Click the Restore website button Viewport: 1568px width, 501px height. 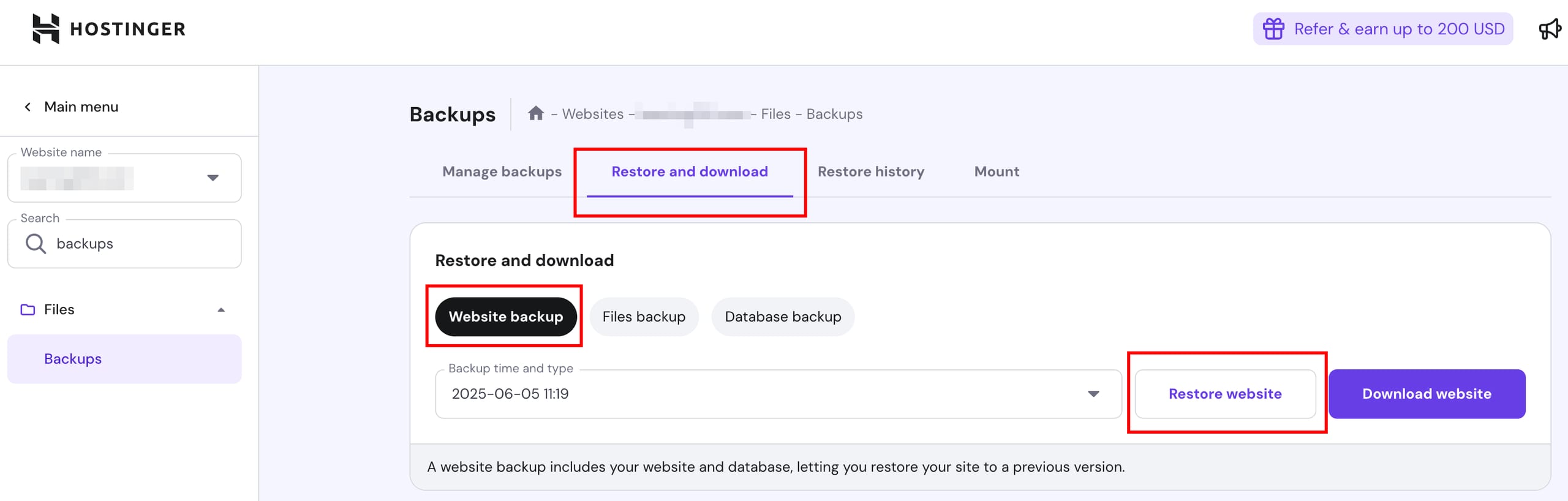[x=1224, y=394]
